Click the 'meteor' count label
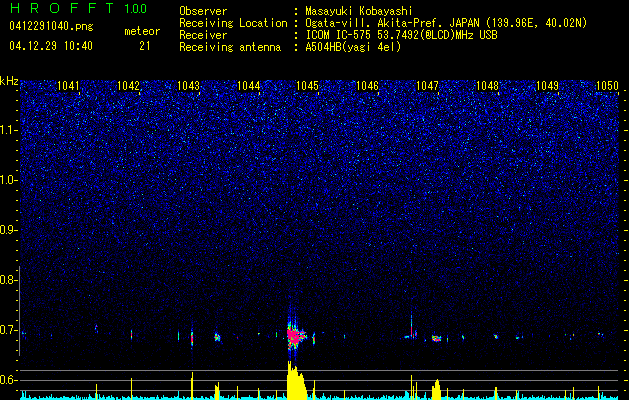The width and height of the screenshot is (629, 400). [142, 31]
